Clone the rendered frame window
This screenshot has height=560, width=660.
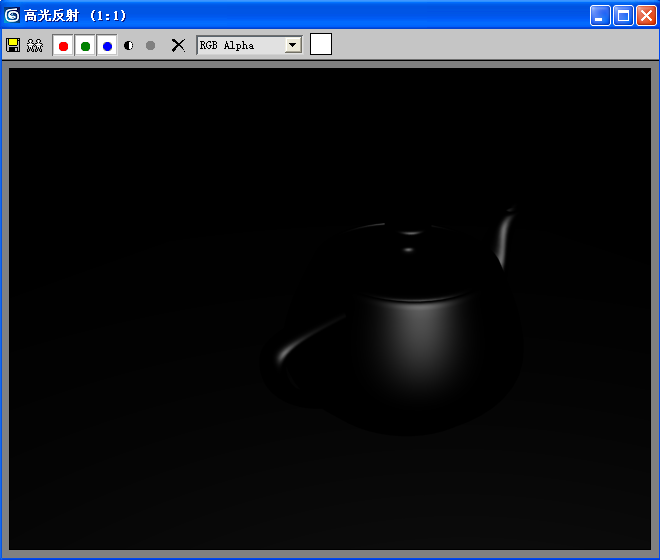35,45
